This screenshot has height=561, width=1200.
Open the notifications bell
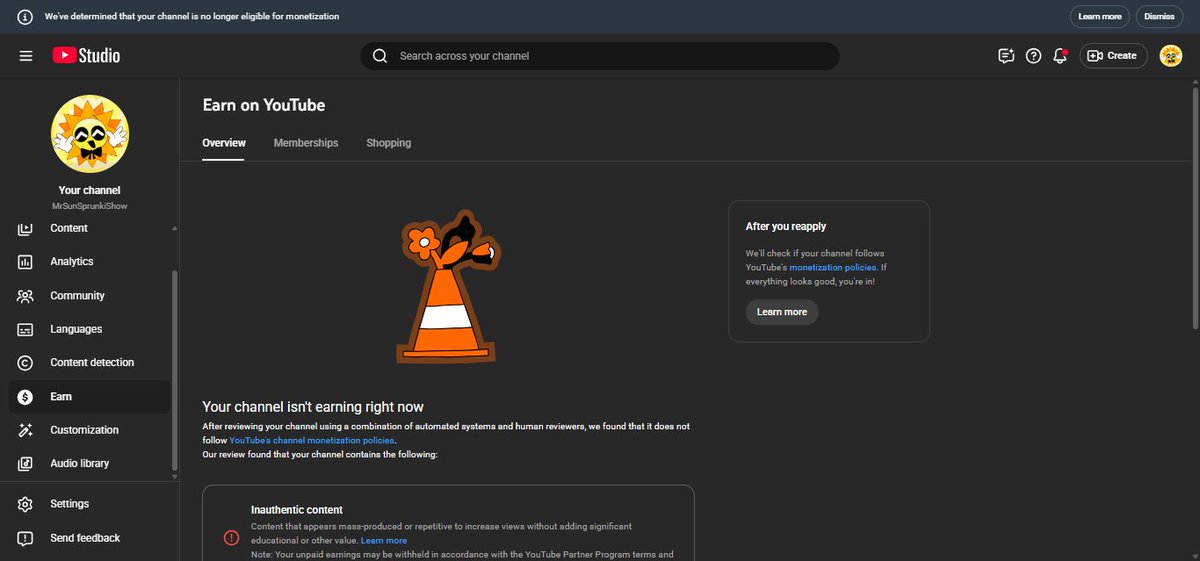click(x=1060, y=56)
